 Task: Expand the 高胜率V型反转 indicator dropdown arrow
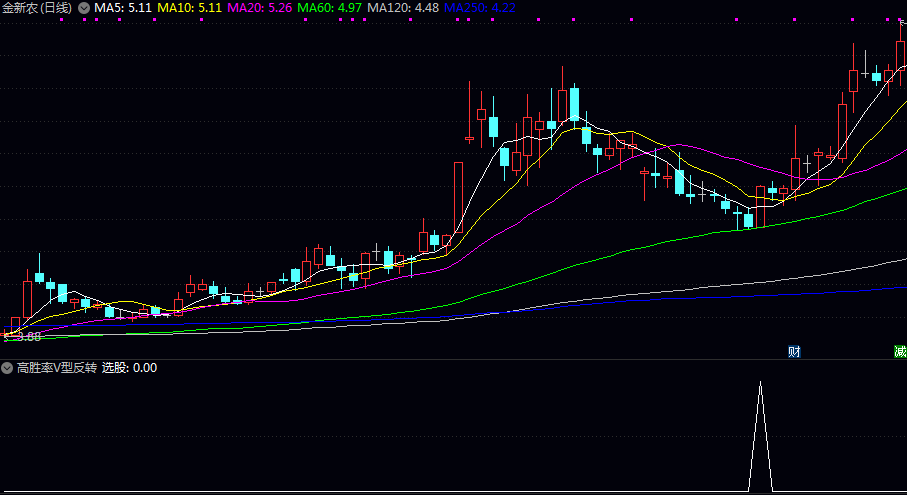(8, 368)
